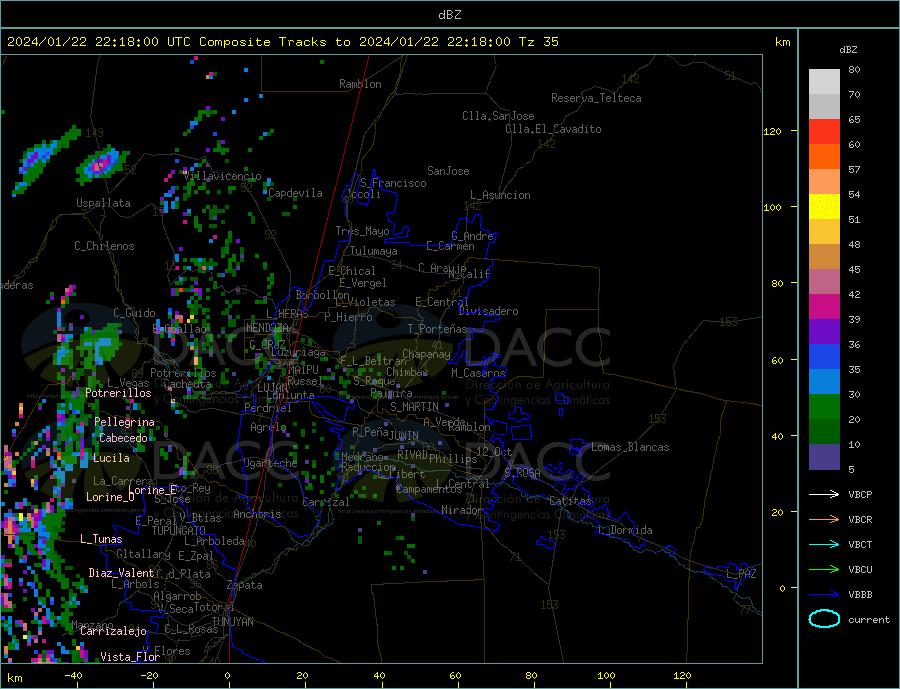
Task: Click the Pellegrina map label
Action: coord(125,423)
